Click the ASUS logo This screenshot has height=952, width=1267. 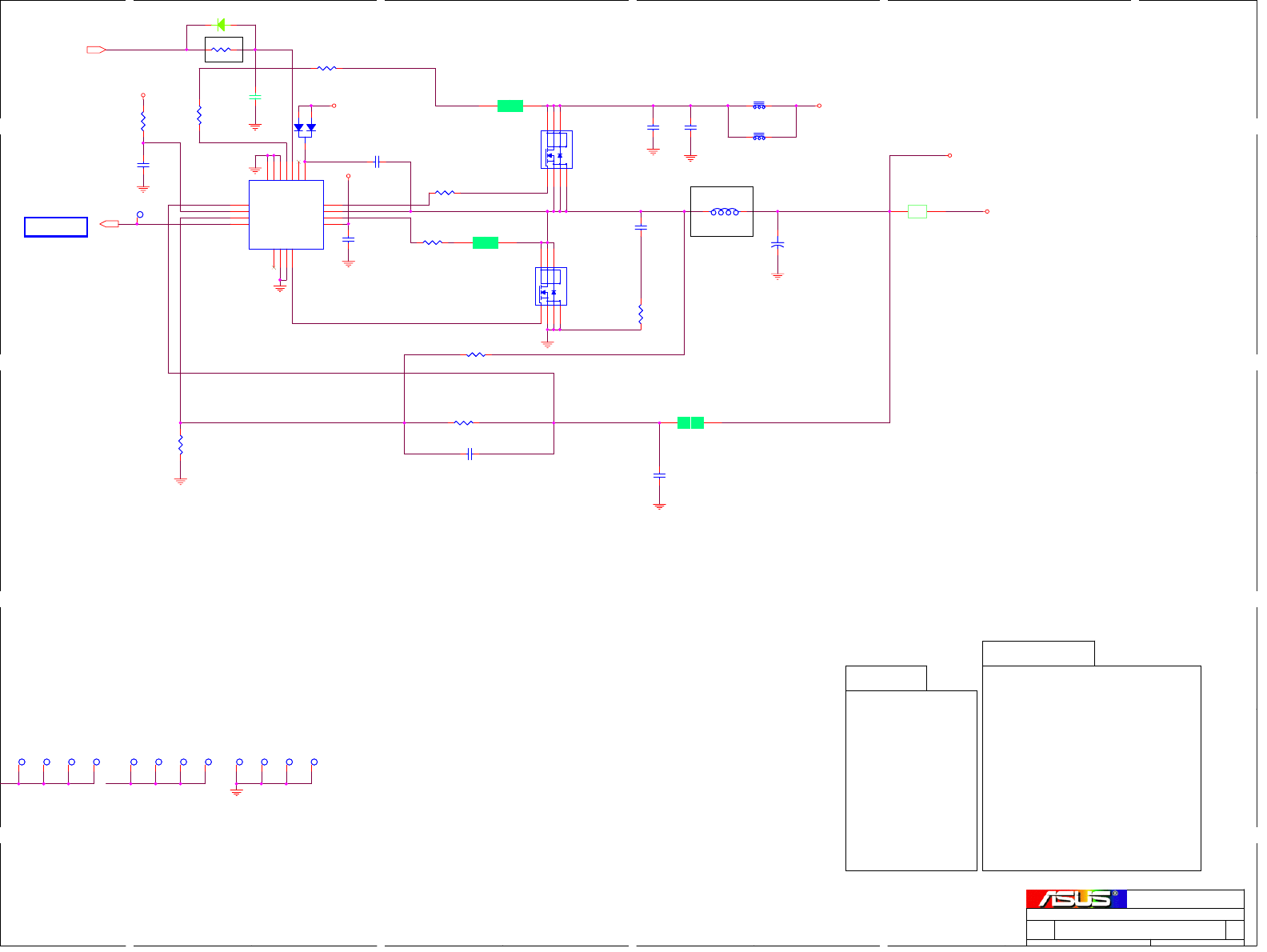(x=1077, y=899)
